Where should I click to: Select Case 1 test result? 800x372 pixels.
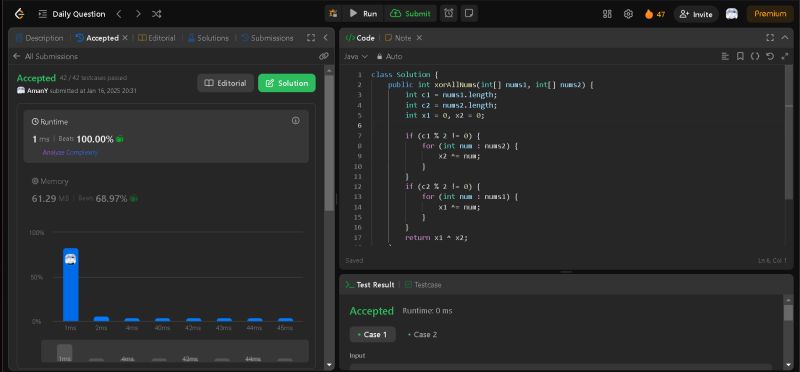point(372,334)
